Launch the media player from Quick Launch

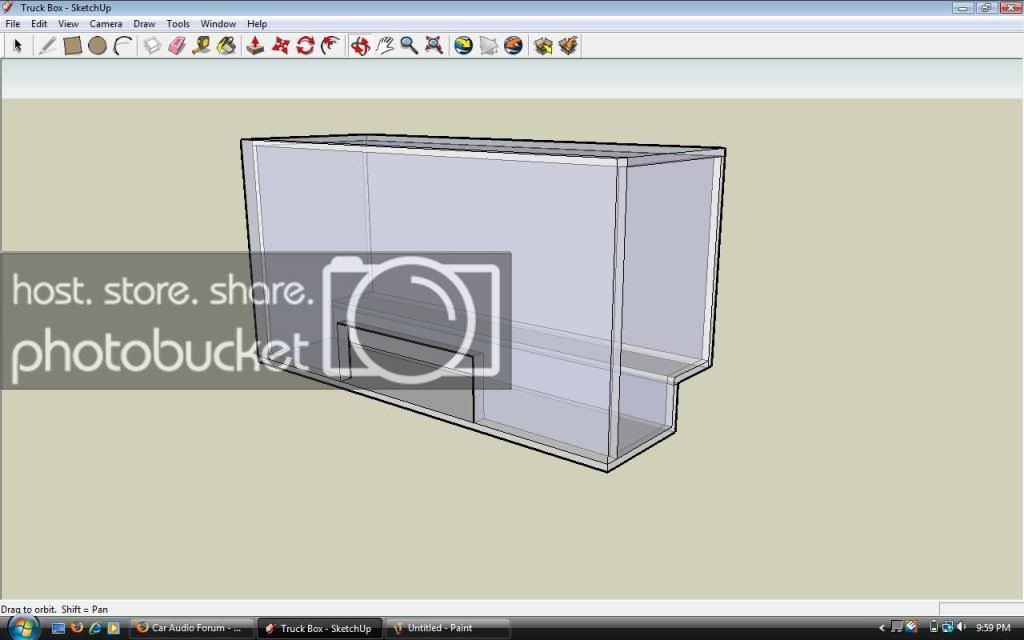113,628
